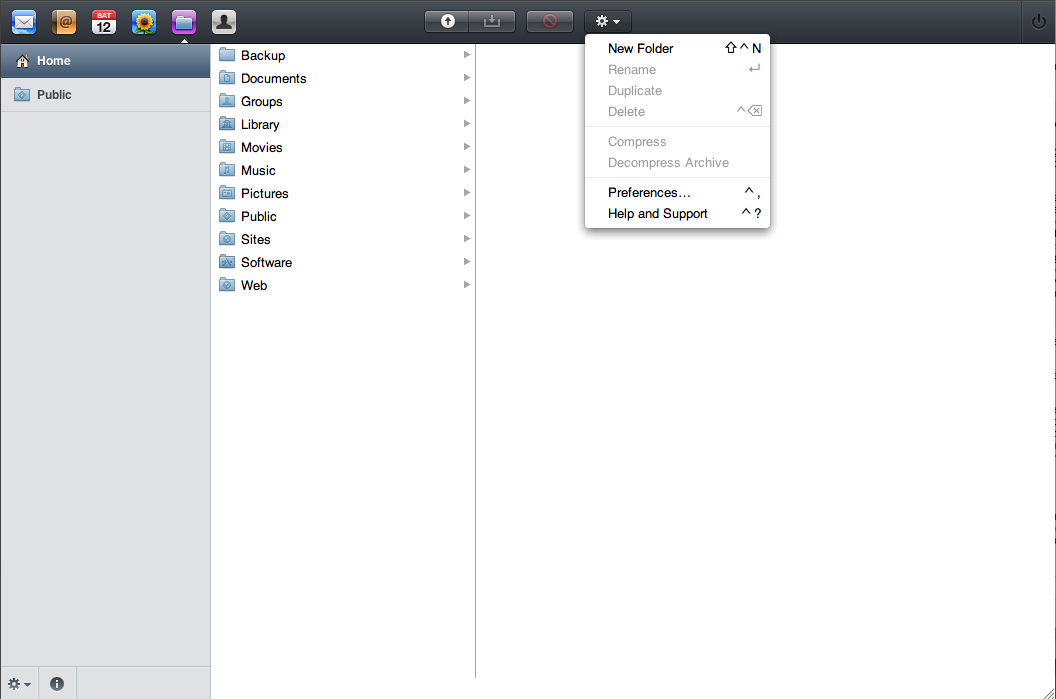This screenshot has height=699, width=1056.
Task: Expand the Movies folder arrow
Action: [x=467, y=146]
